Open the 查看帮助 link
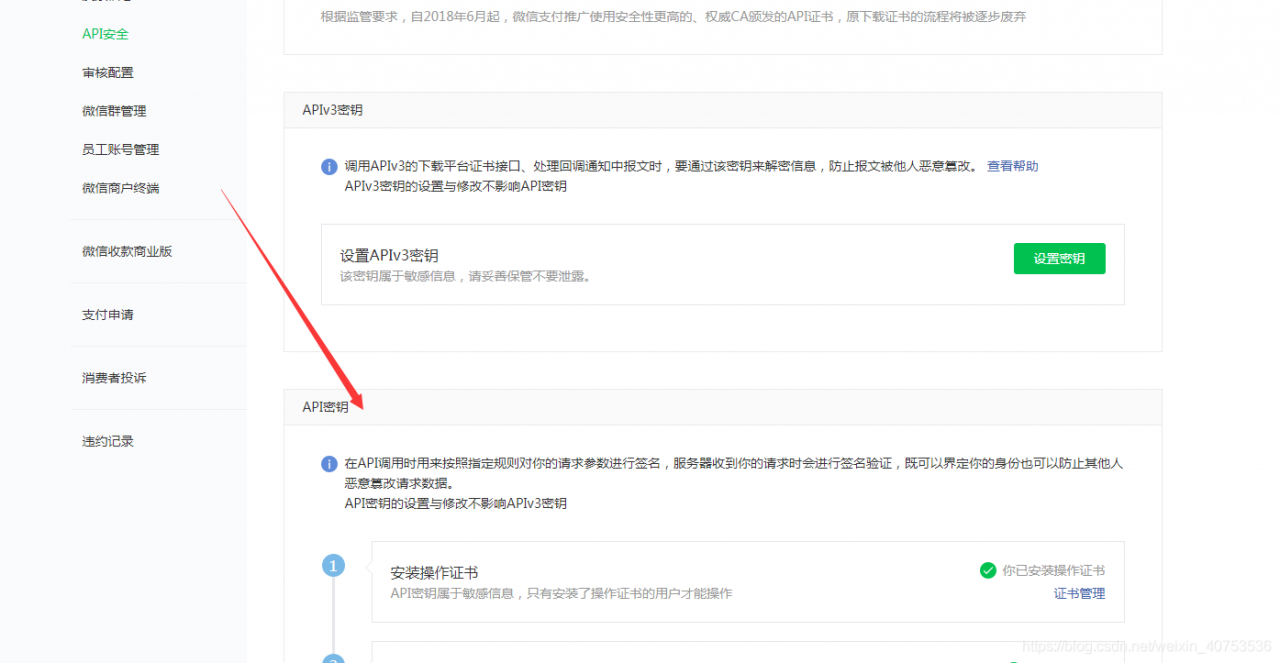The image size is (1280, 663). click(1012, 166)
